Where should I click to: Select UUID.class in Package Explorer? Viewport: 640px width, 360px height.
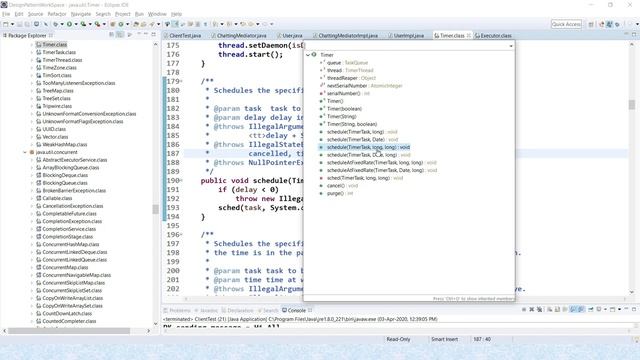54,129
